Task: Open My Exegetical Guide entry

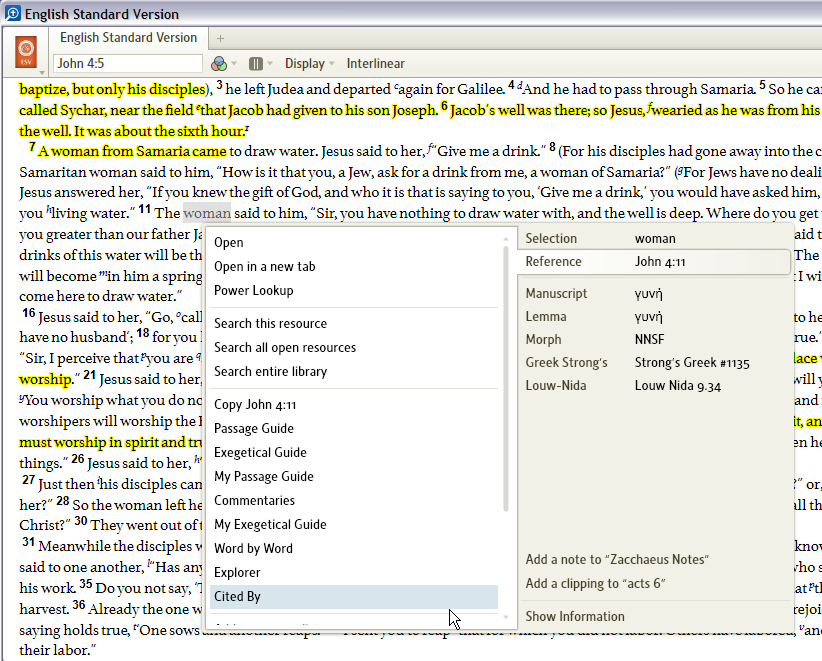Action: 354,525
